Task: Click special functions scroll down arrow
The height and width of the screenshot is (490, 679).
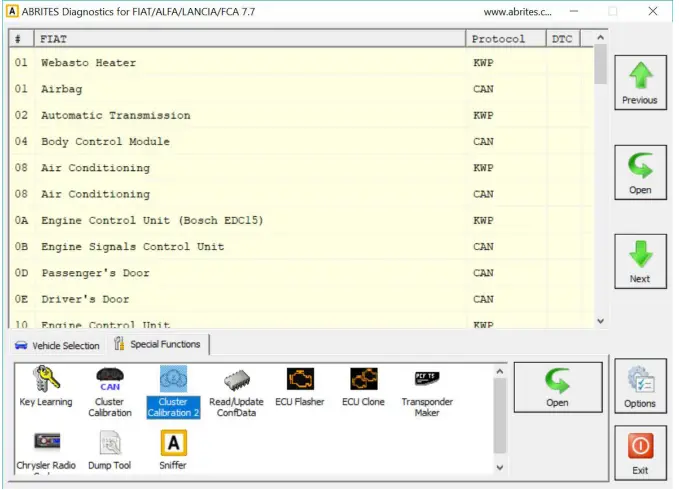Action: pyautogui.click(x=500, y=467)
